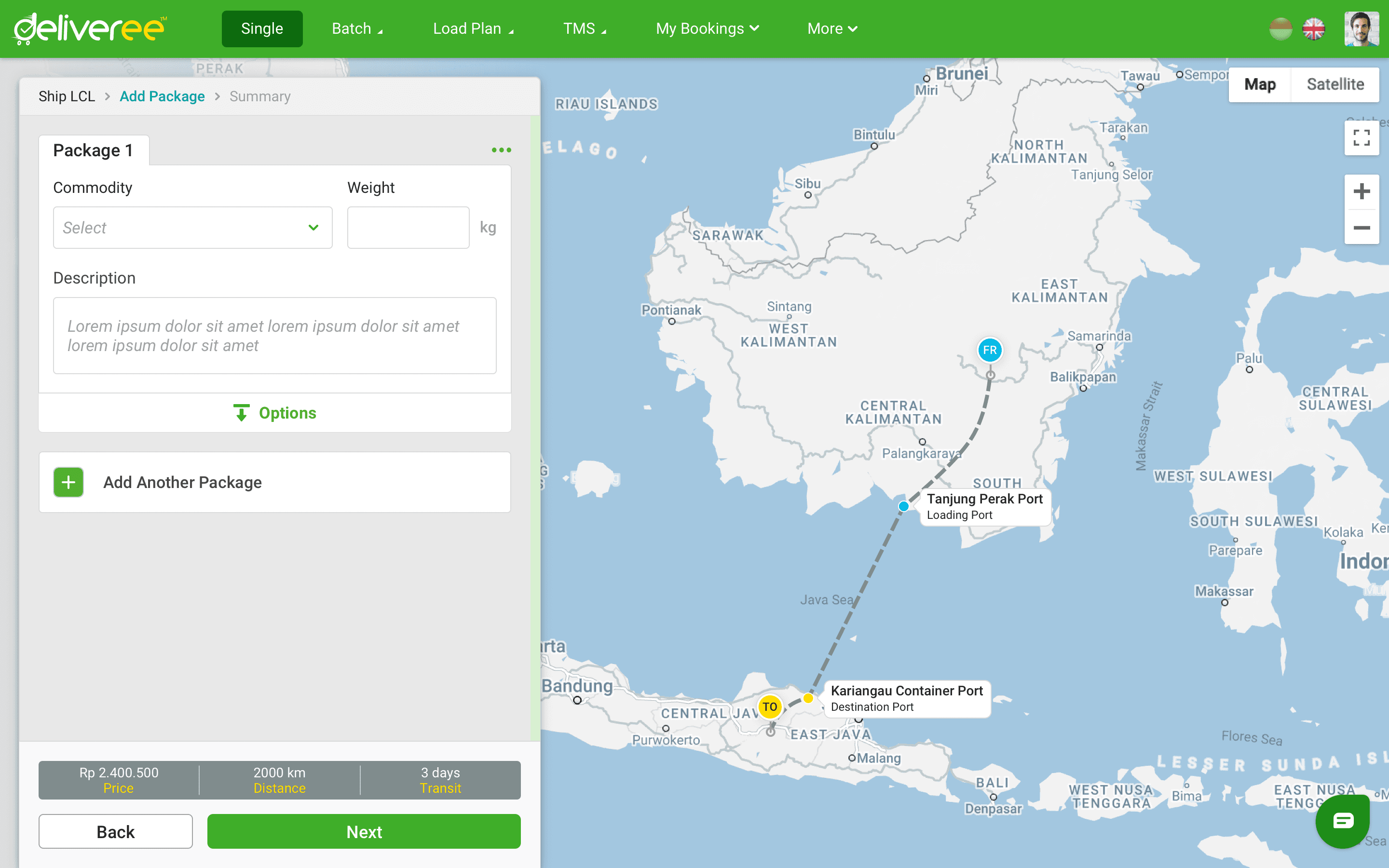Expand package Options section

tap(275, 413)
